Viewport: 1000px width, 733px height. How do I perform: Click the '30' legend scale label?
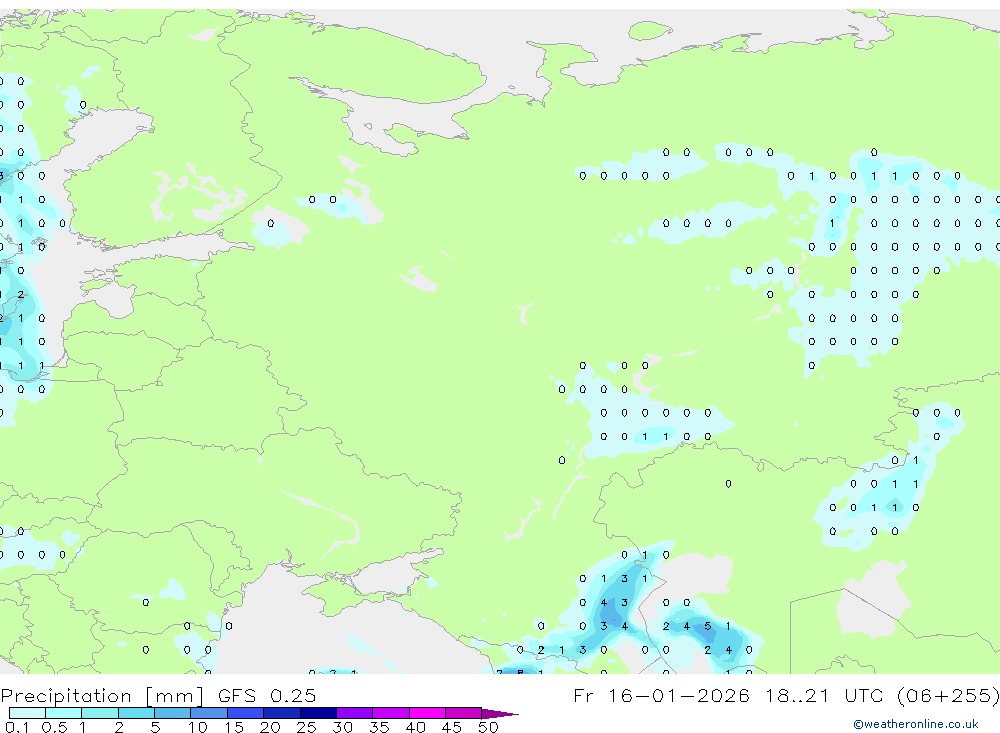pyautogui.click(x=342, y=727)
